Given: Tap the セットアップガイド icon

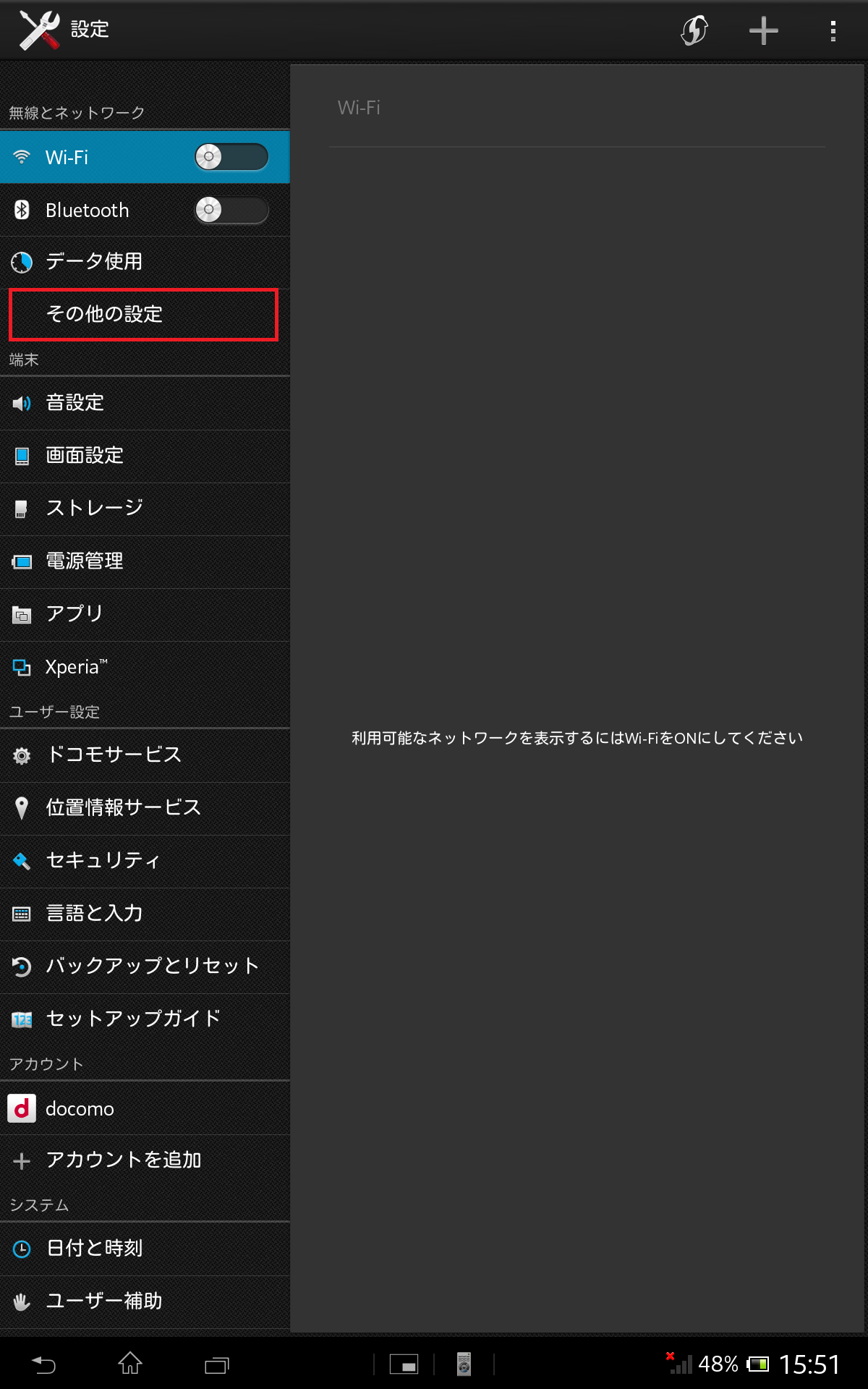Looking at the screenshot, I should click(22, 1020).
